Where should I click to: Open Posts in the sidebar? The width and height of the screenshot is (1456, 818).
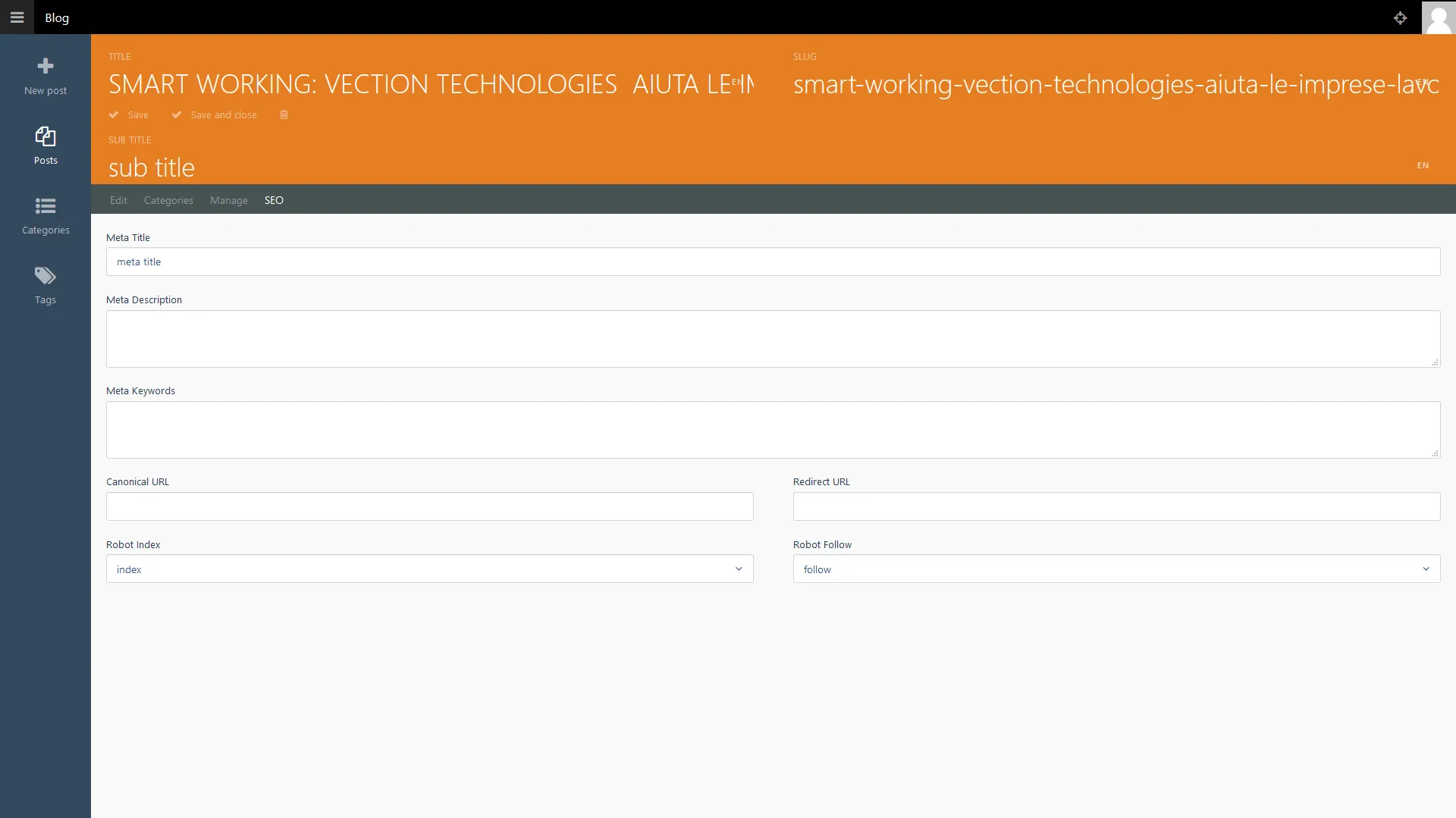pyautogui.click(x=45, y=146)
